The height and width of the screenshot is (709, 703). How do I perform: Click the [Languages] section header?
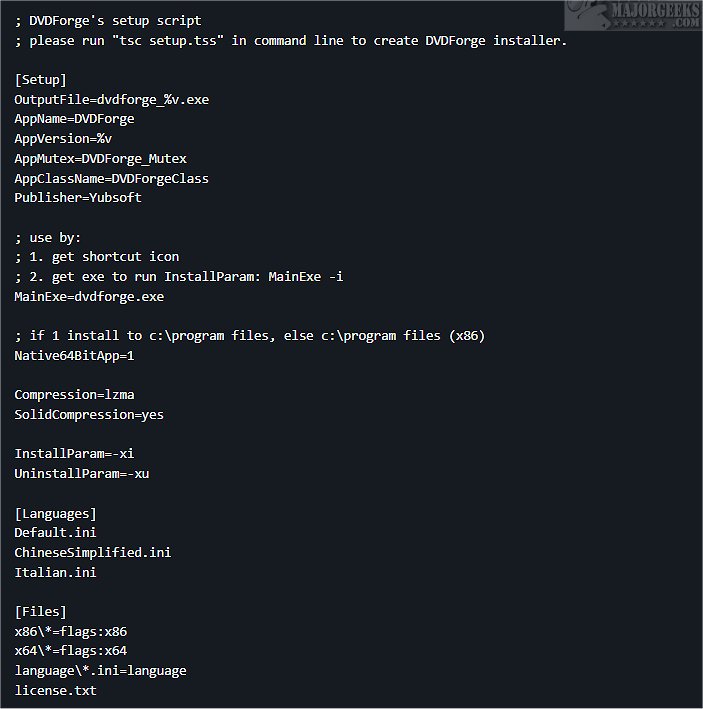pyautogui.click(x=55, y=514)
